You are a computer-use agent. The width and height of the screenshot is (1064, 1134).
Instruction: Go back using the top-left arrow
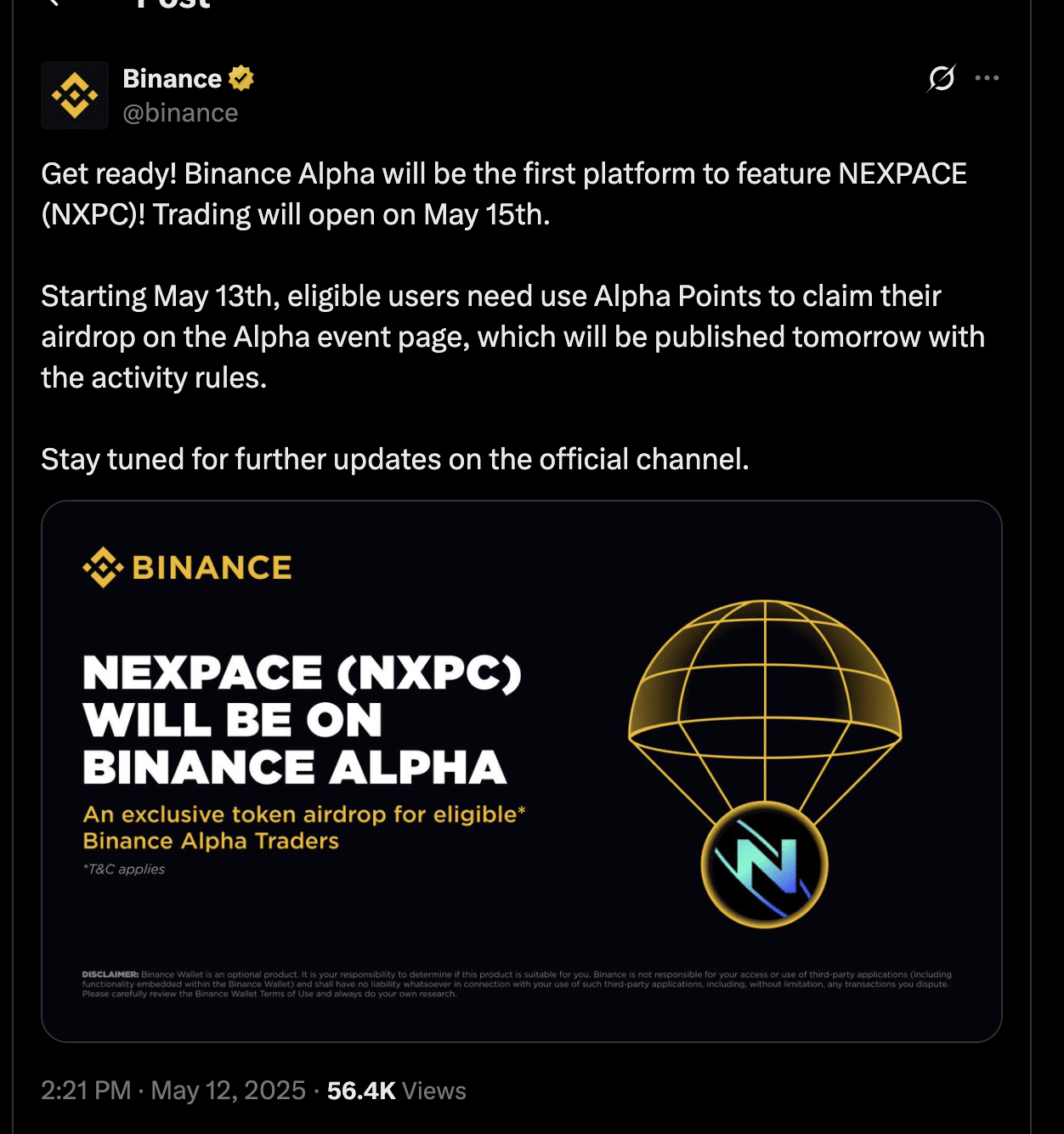click(53, 3)
